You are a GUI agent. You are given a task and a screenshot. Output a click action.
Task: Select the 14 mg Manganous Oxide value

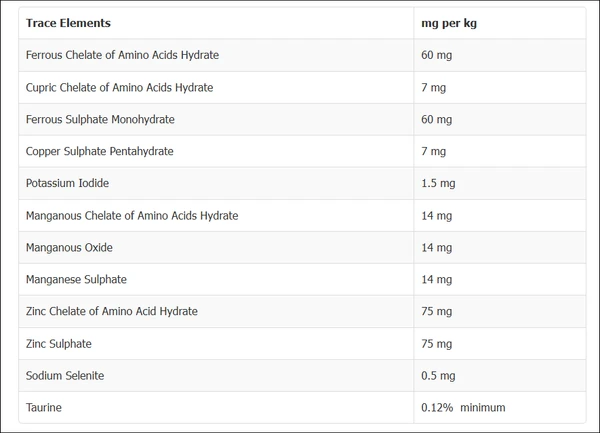coord(436,247)
